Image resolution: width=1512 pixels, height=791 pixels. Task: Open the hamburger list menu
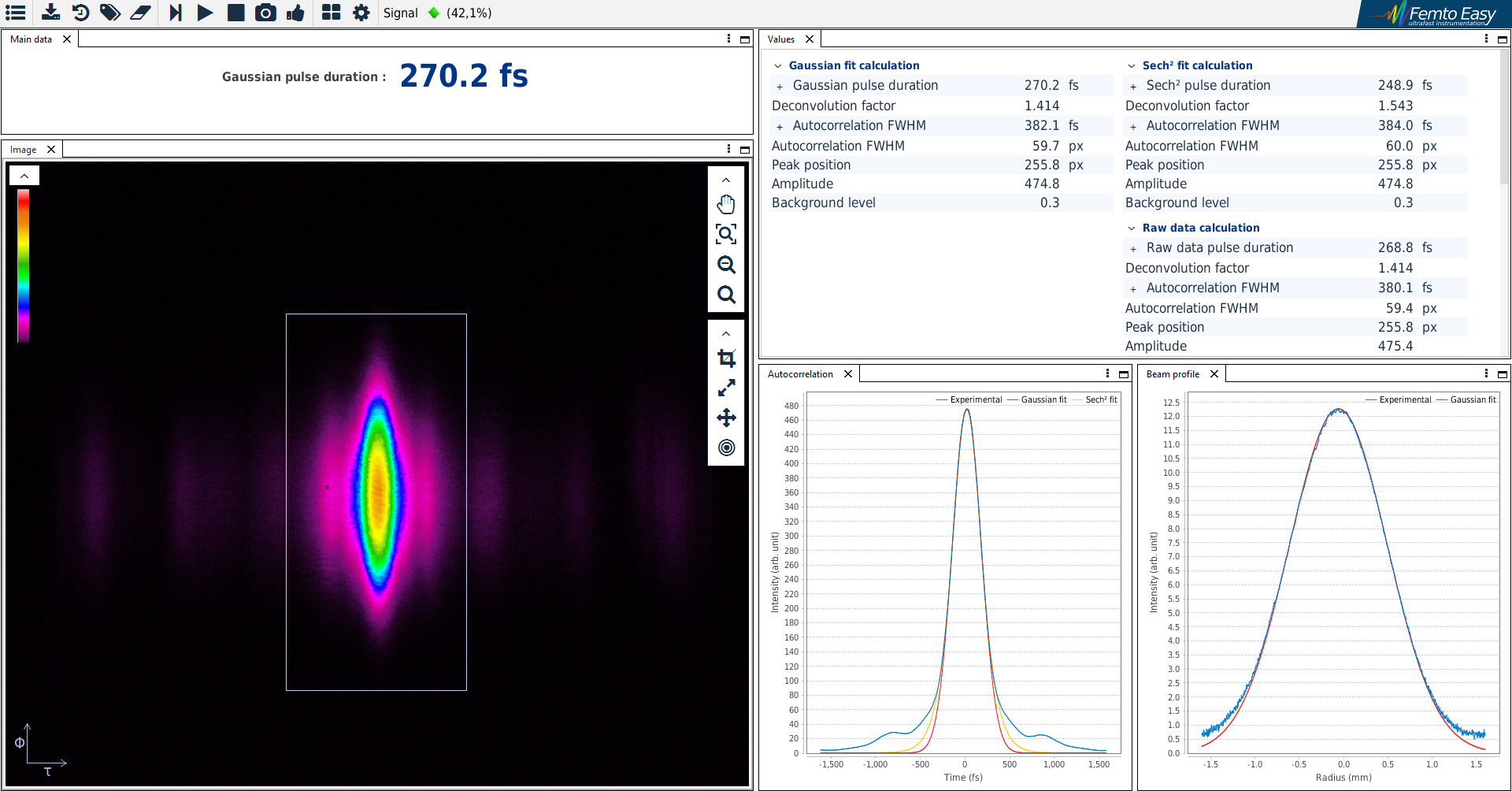pyautogui.click(x=16, y=13)
